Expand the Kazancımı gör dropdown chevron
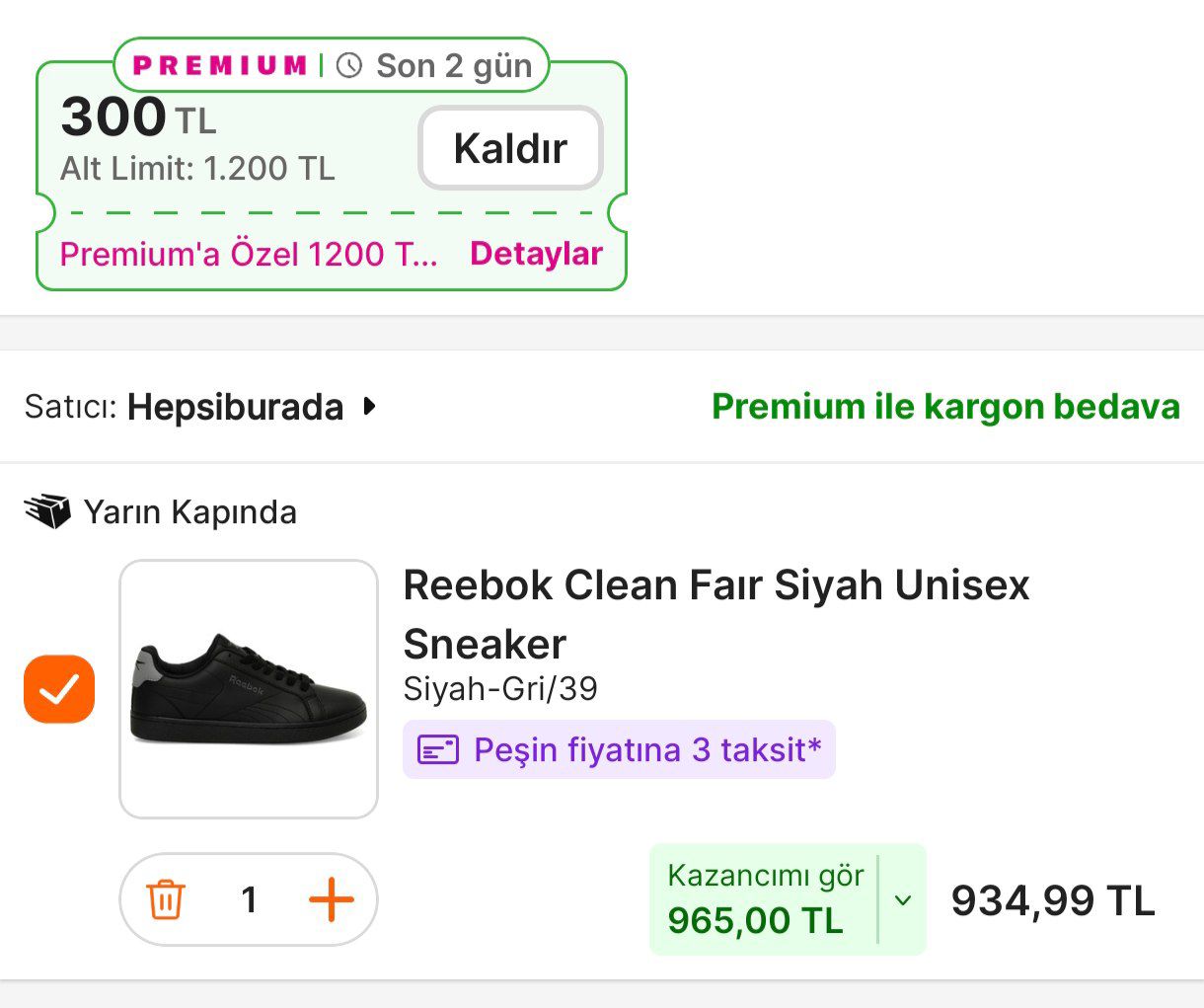 [902, 899]
